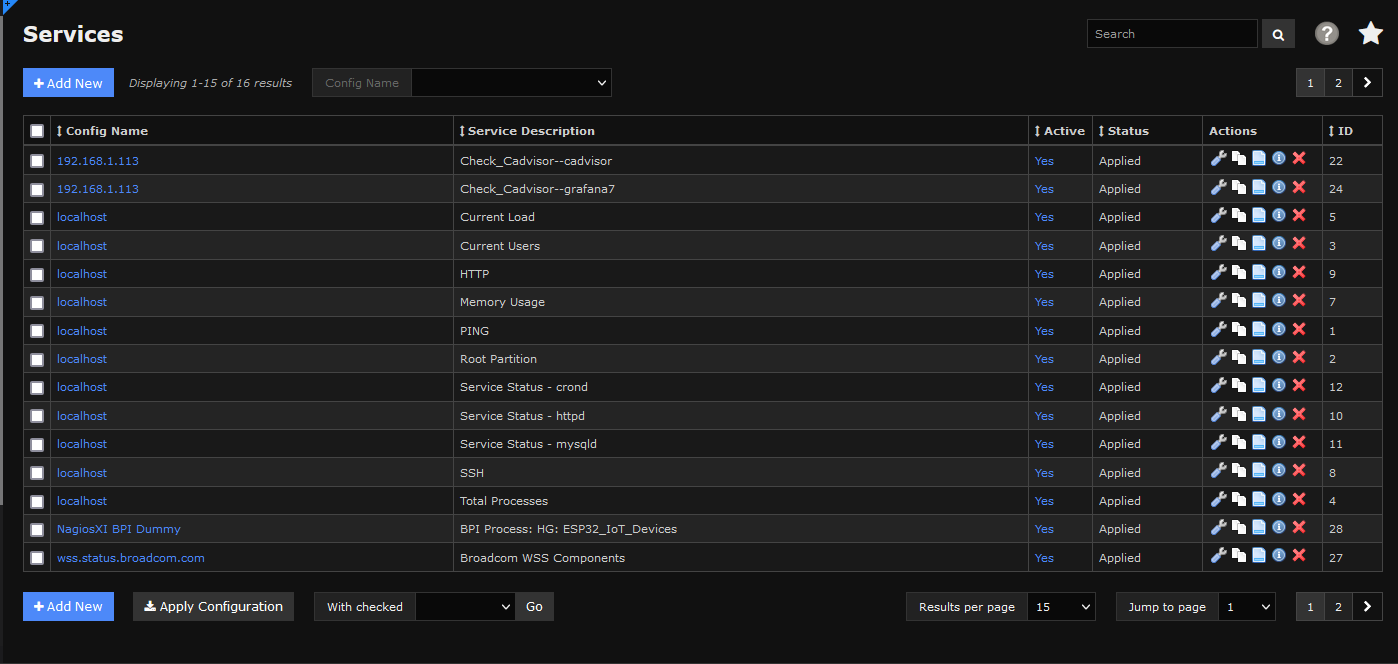Delete the SSH service using the red X
This screenshot has height=664, width=1398.
click(x=1299, y=471)
